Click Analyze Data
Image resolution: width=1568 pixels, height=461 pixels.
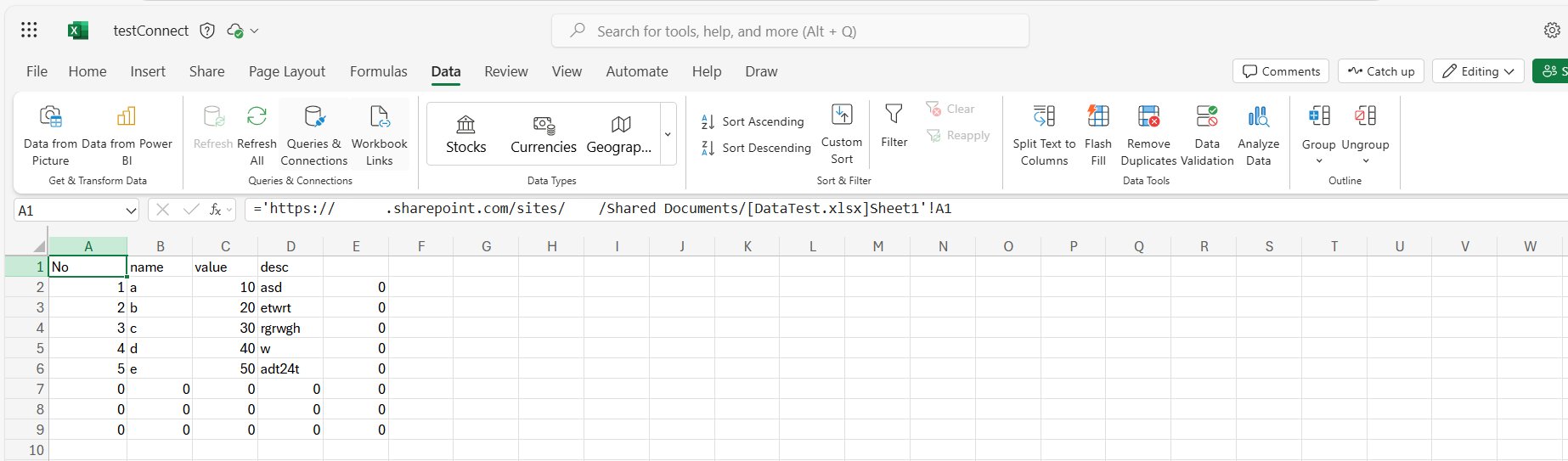pyautogui.click(x=1258, y=137)
